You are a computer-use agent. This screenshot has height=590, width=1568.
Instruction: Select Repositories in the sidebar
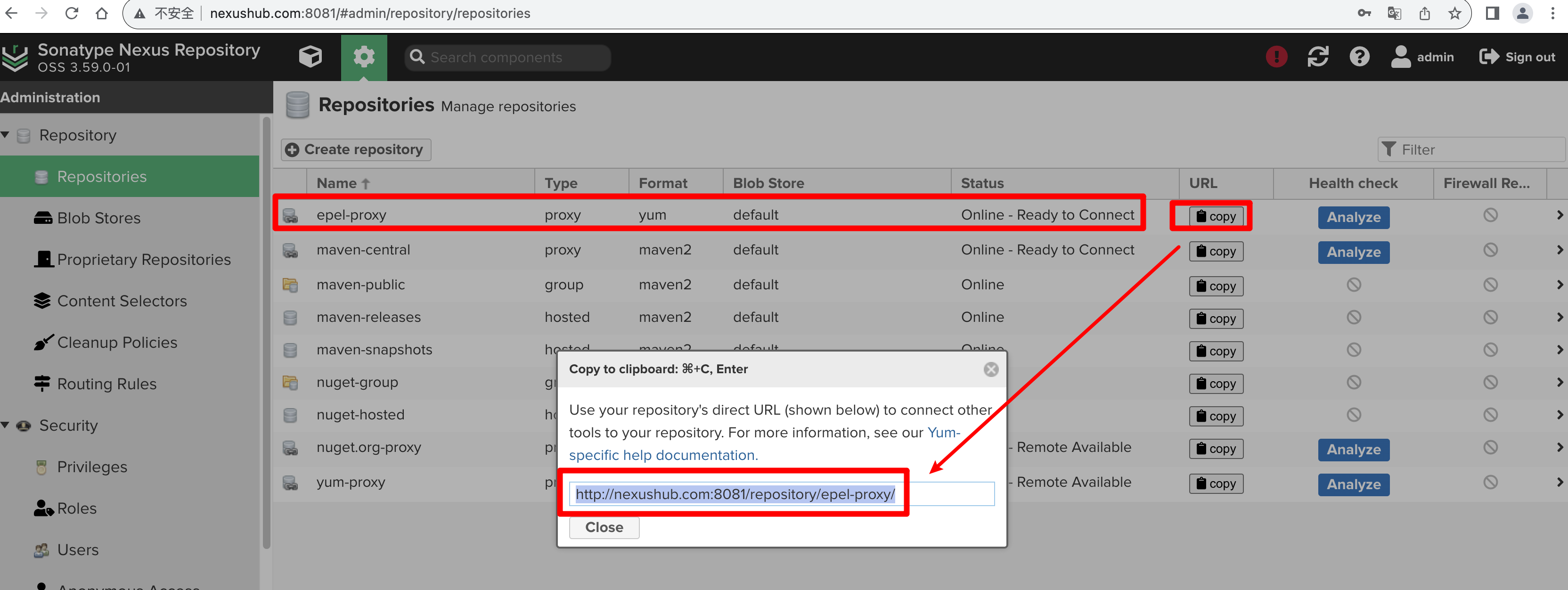click(130, 177)
